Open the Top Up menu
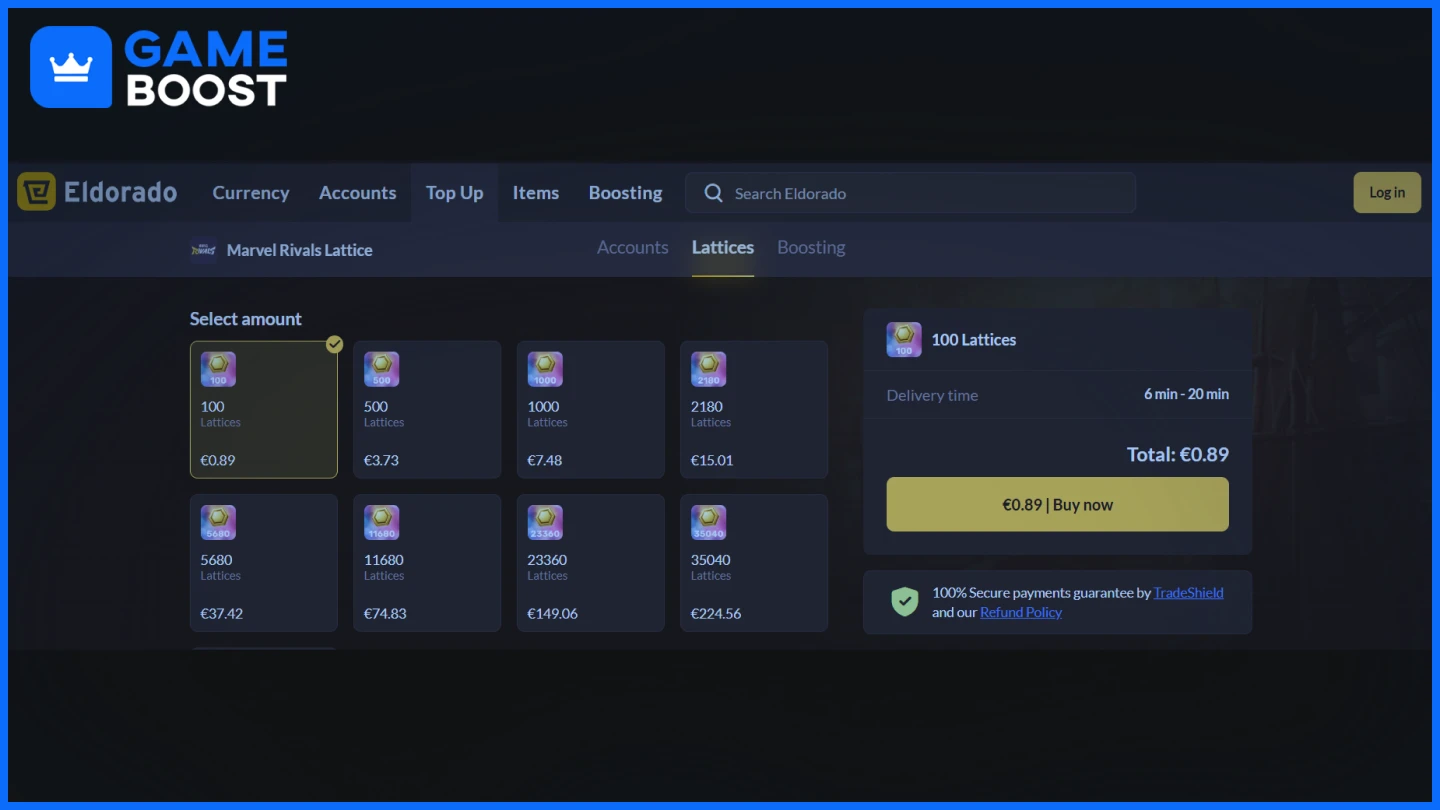The height and width of the screenshot is (810, 1440). pos(454,193)
